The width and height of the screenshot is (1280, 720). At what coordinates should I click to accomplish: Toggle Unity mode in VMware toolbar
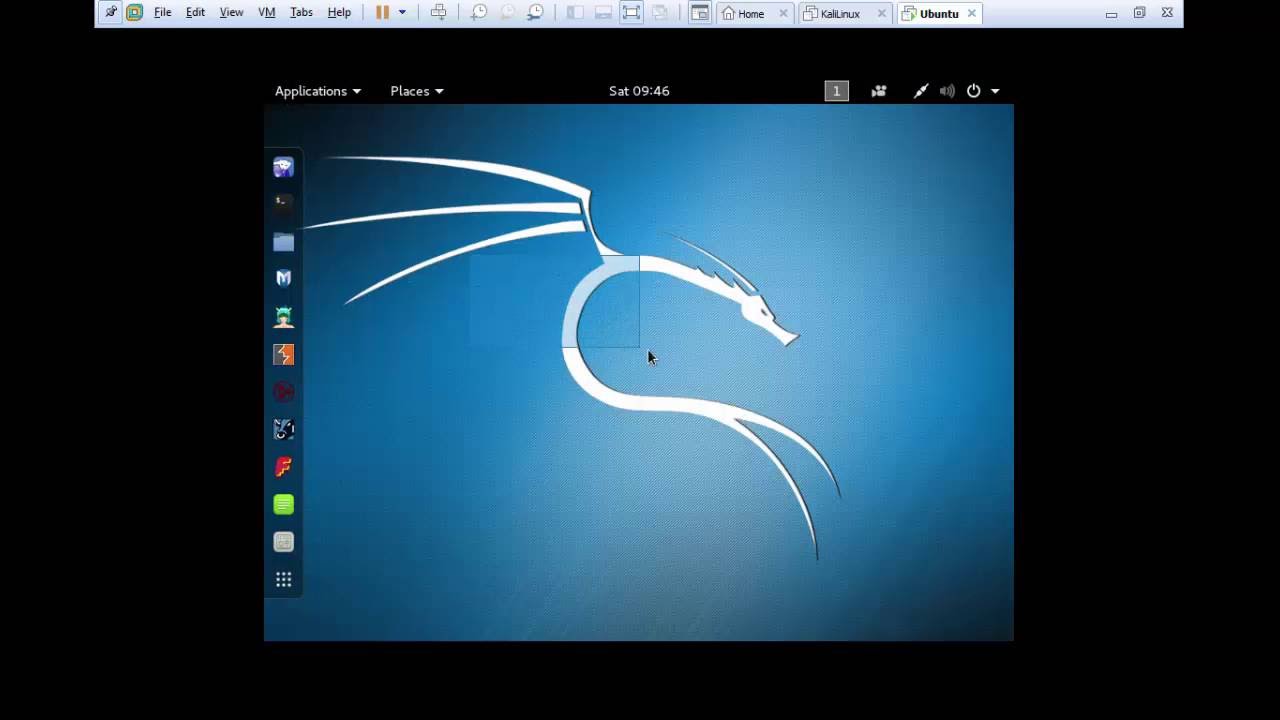pos(660,13)
